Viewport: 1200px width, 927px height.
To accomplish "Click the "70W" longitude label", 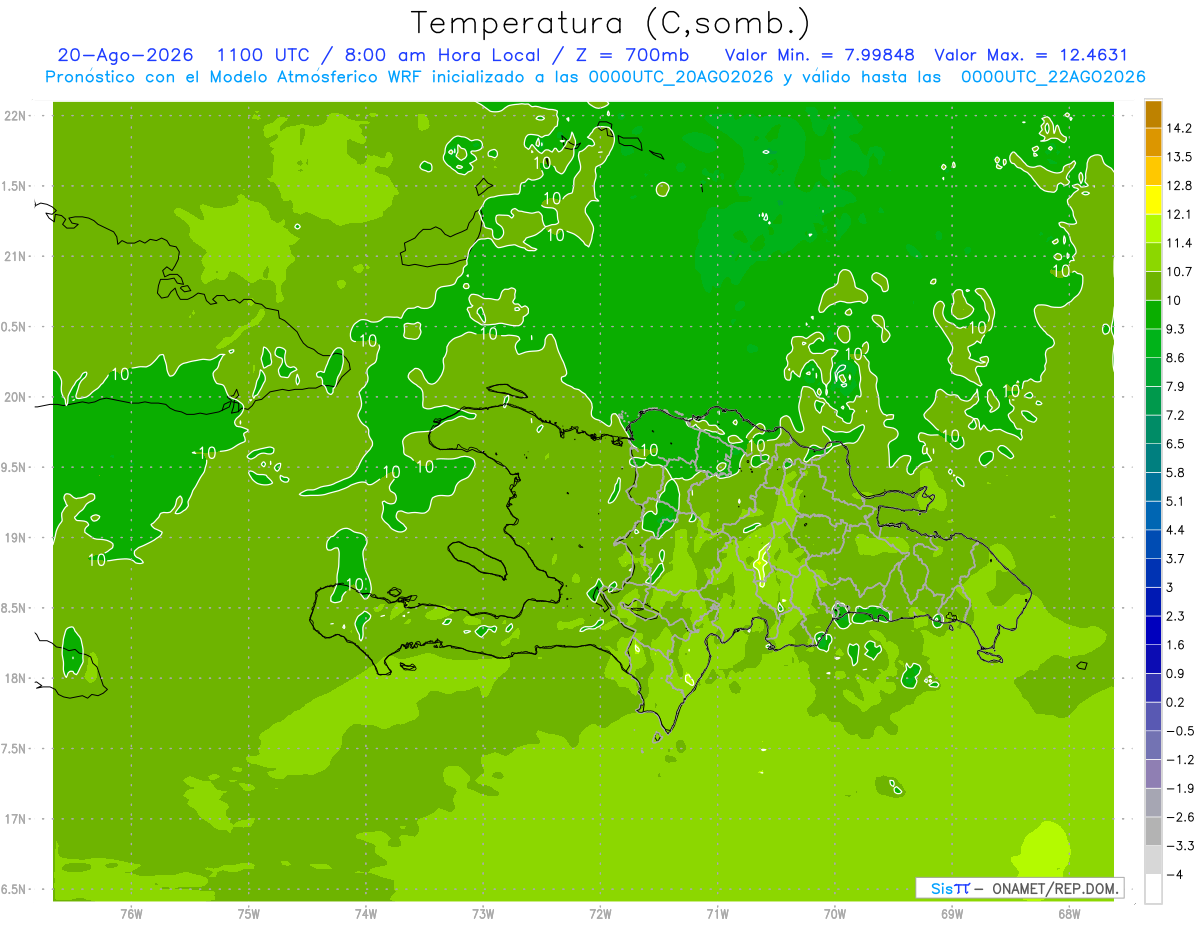I will (835, 914).
